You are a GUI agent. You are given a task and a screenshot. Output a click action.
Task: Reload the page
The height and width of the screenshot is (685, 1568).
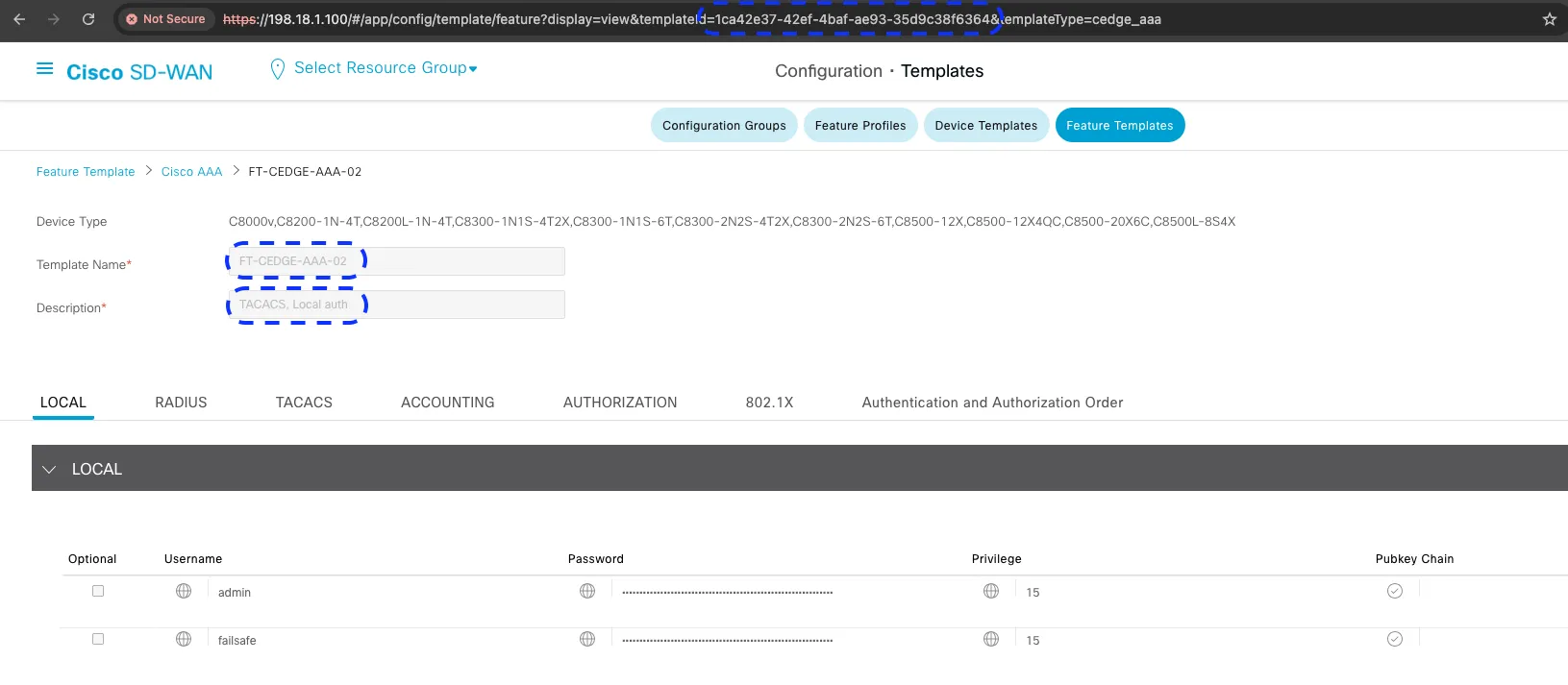88,18
